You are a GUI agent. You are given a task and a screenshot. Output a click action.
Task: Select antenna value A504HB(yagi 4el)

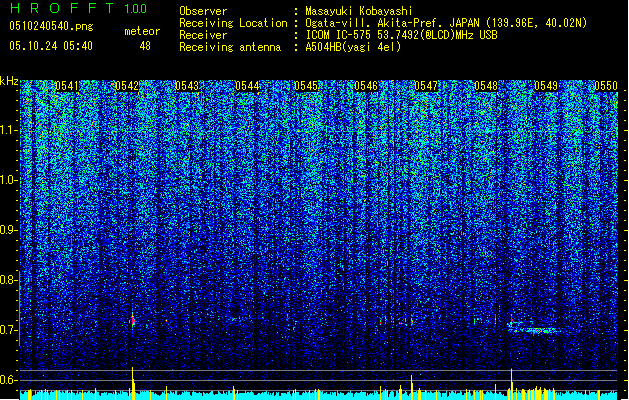[x=353, y=47]
